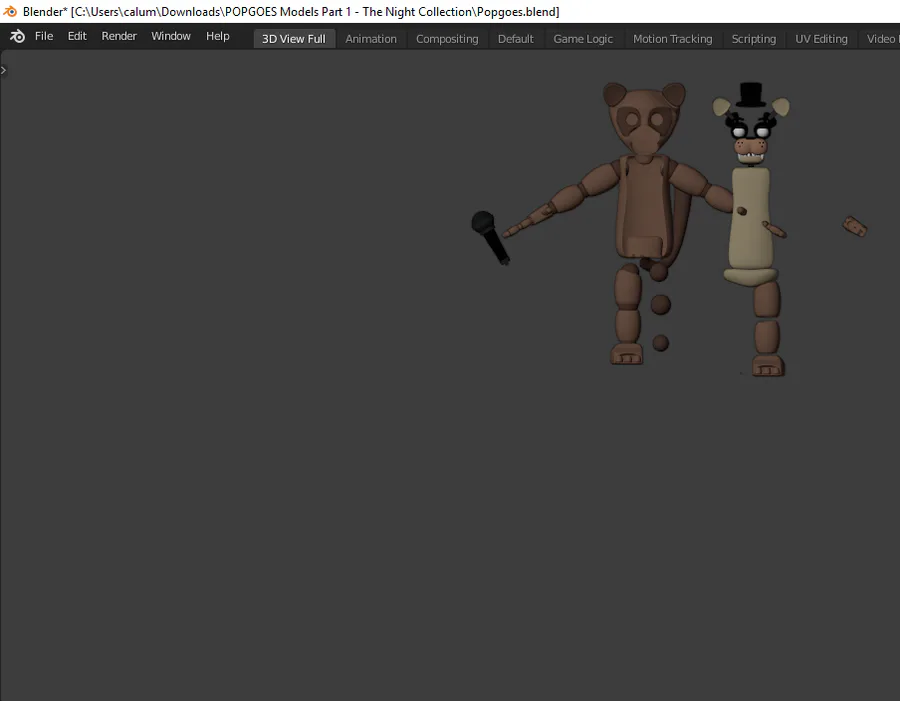Click the Blender title bar app icon
900x701 pixels.
pyautogui.click(x=10, y=11)
